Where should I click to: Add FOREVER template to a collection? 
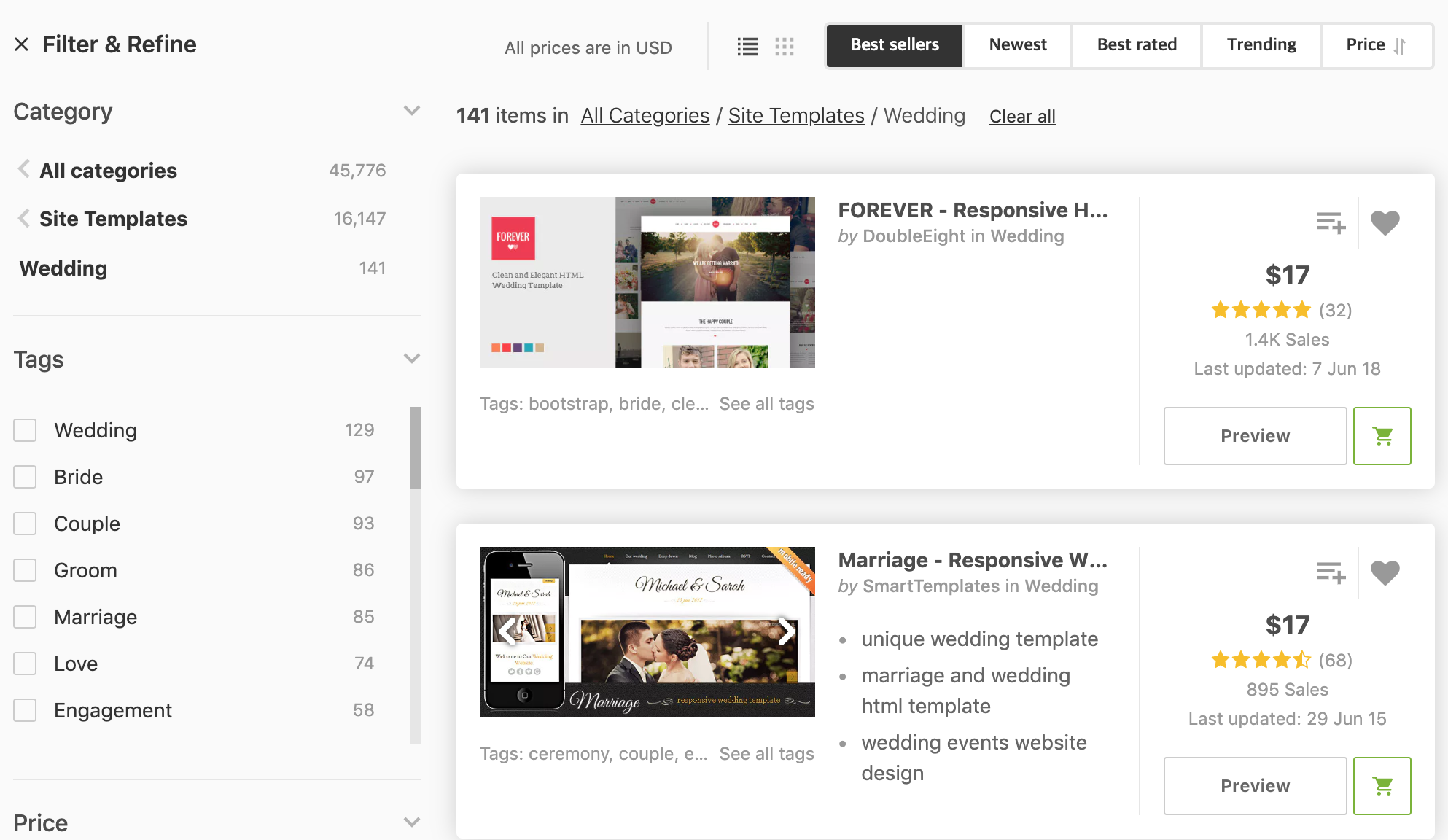tap(1330, 222)
